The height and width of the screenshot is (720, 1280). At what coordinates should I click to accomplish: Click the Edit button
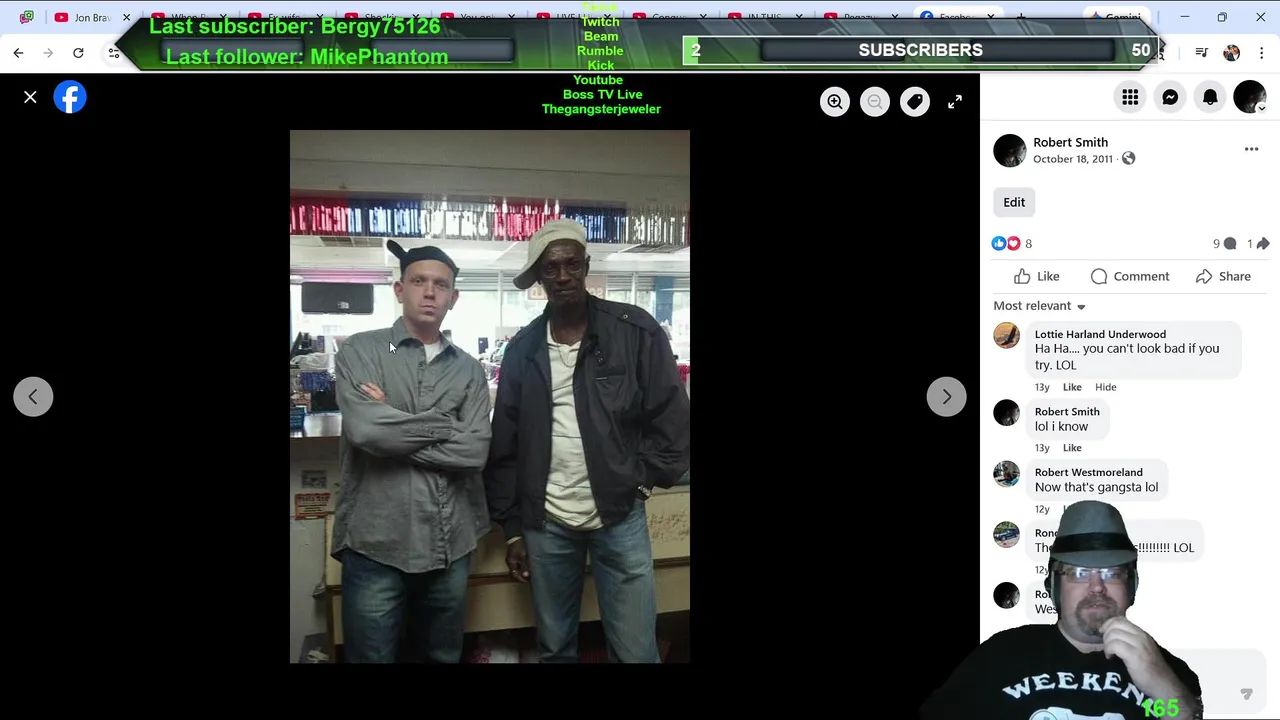tap(1014, 202)
